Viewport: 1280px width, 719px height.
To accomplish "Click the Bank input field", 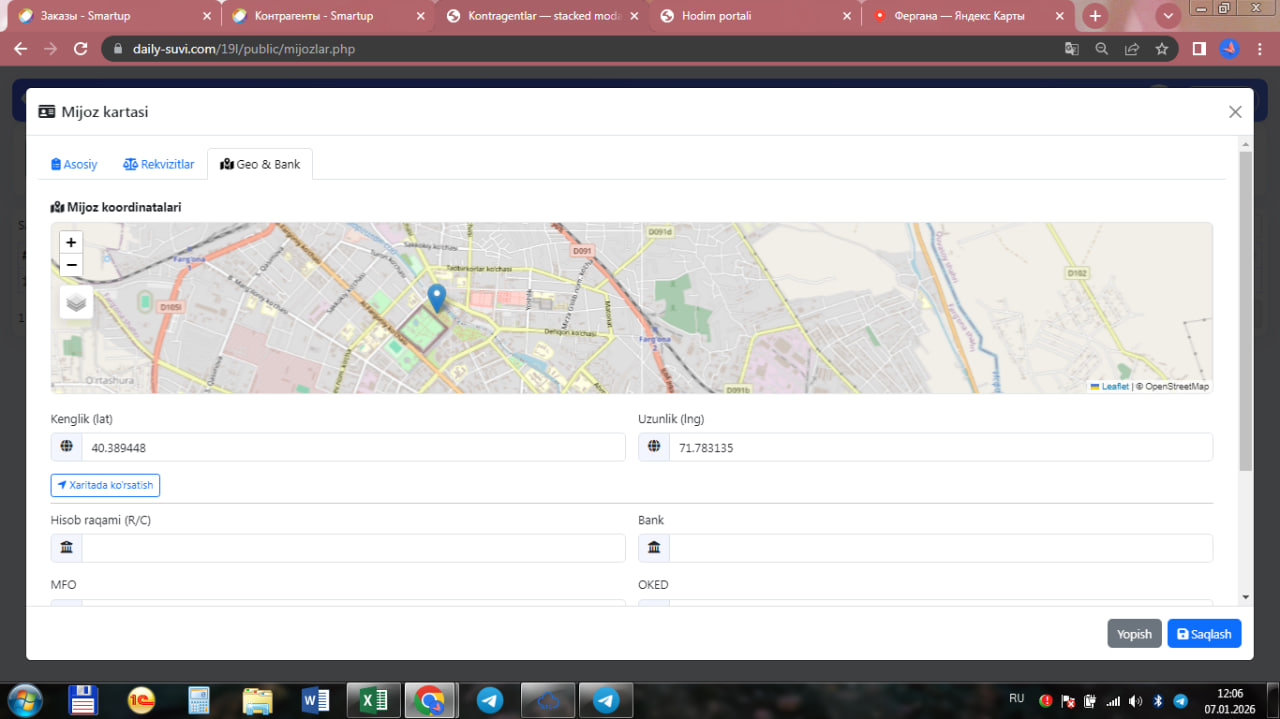I will coord(939,548).
